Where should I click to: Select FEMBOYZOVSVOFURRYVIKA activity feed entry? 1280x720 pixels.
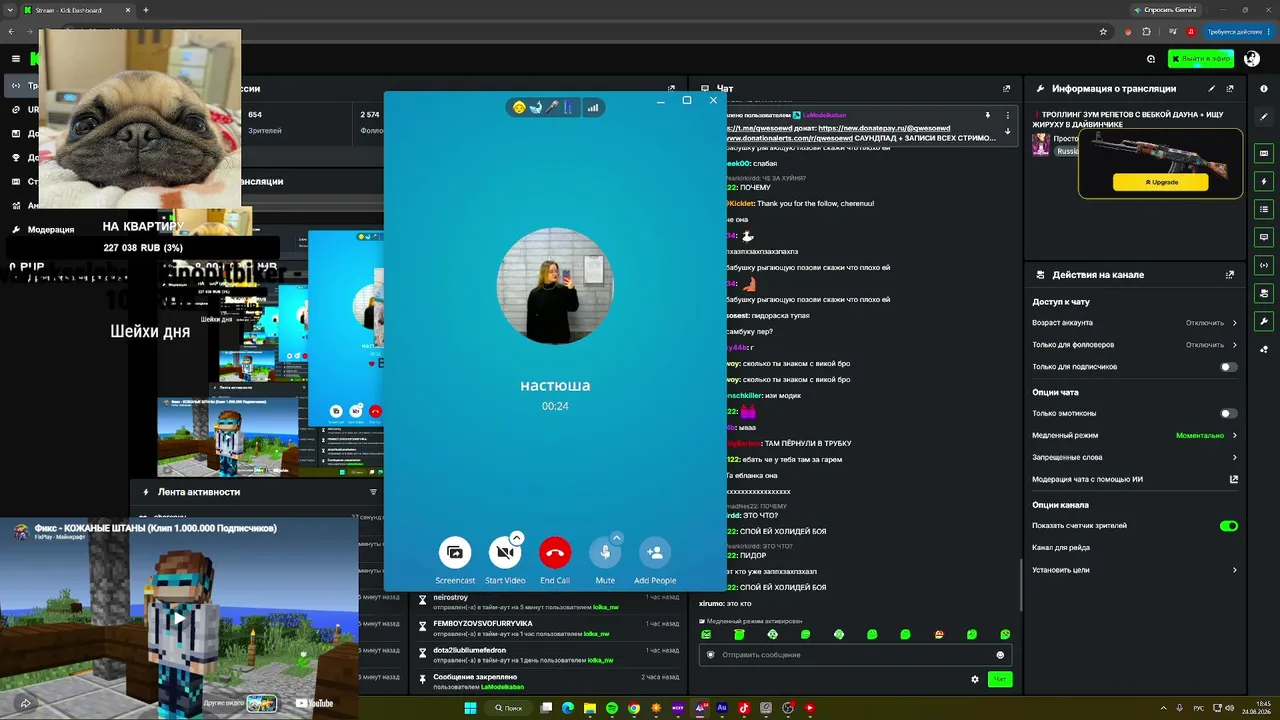(550, 628)
